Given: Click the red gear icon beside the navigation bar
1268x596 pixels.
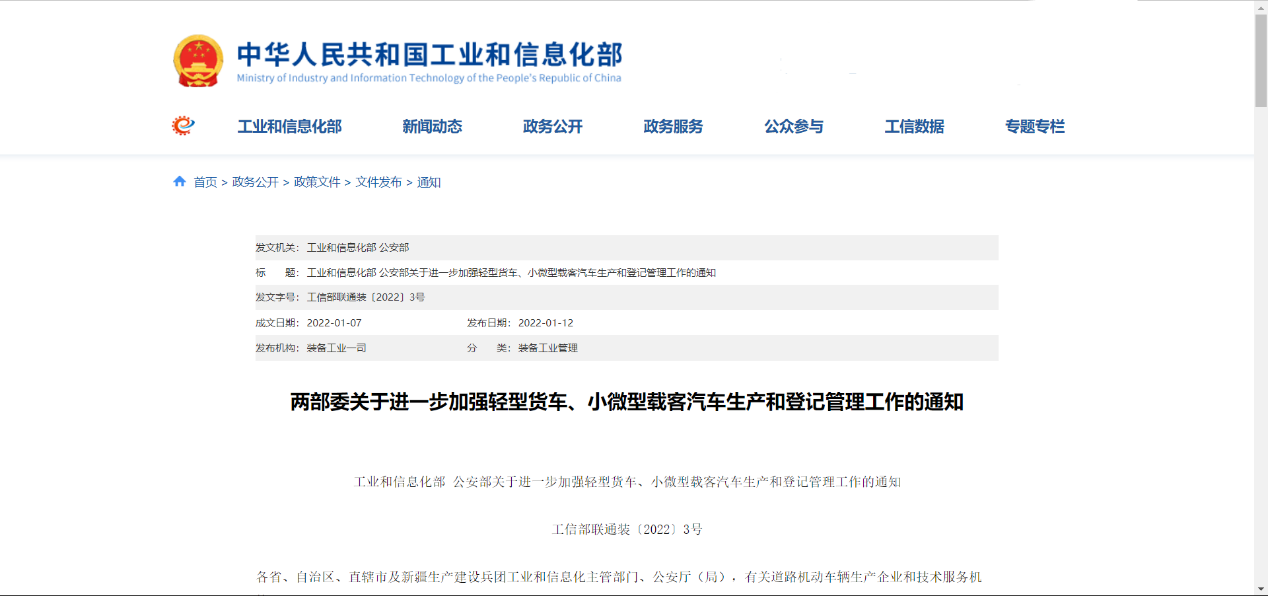Looking at the screenshot, I should coord(183,125).
